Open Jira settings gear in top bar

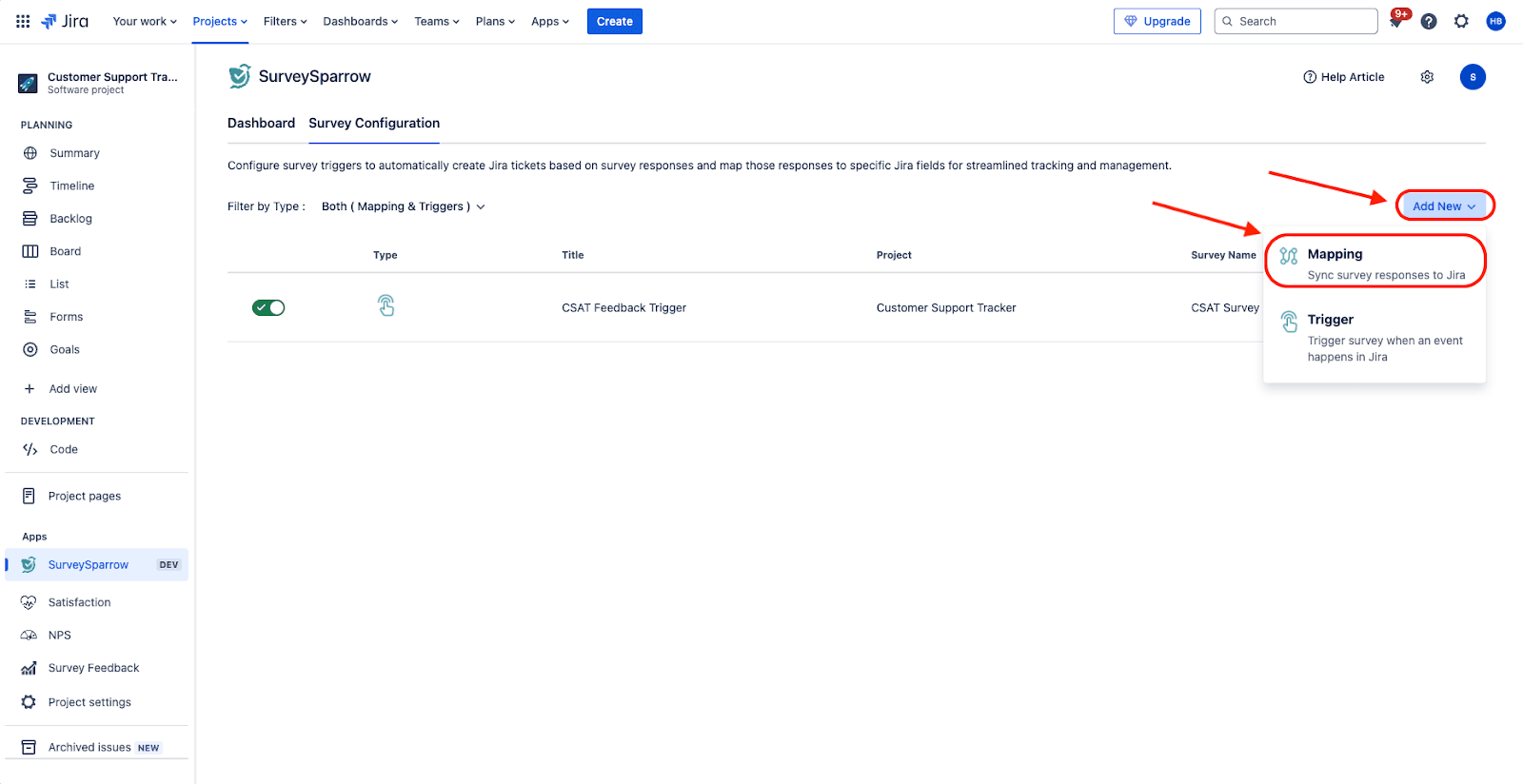(1461, 21)
